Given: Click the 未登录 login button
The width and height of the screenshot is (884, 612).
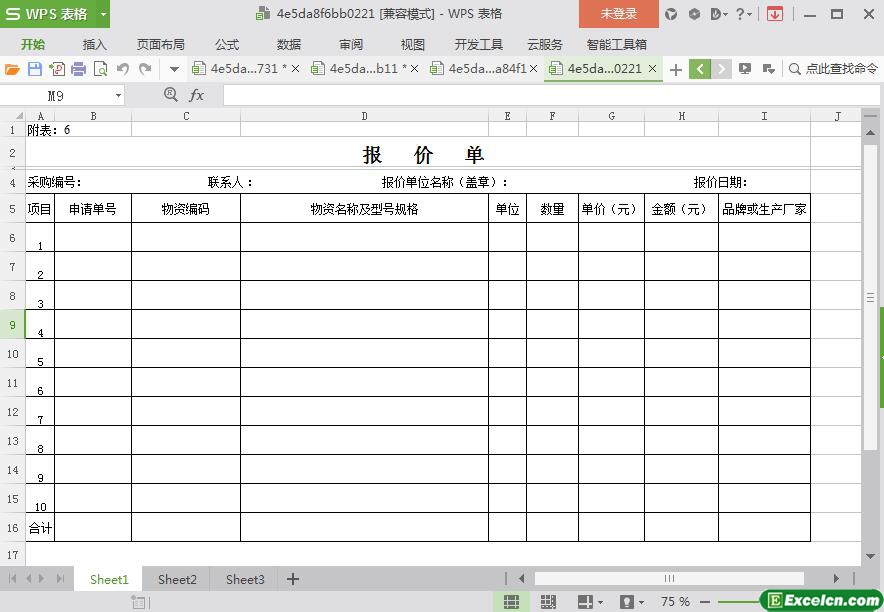Looking at the screenshot, I should coord(618,14).
